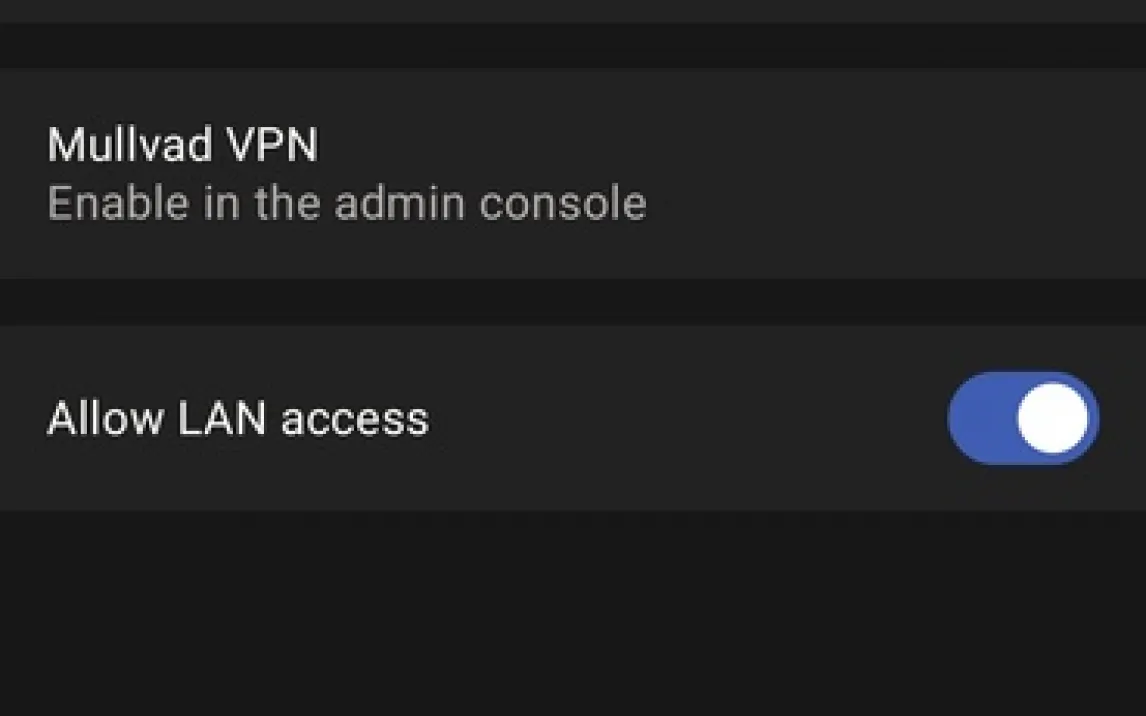Click the word "access" in the LAN row

(355, 420)
